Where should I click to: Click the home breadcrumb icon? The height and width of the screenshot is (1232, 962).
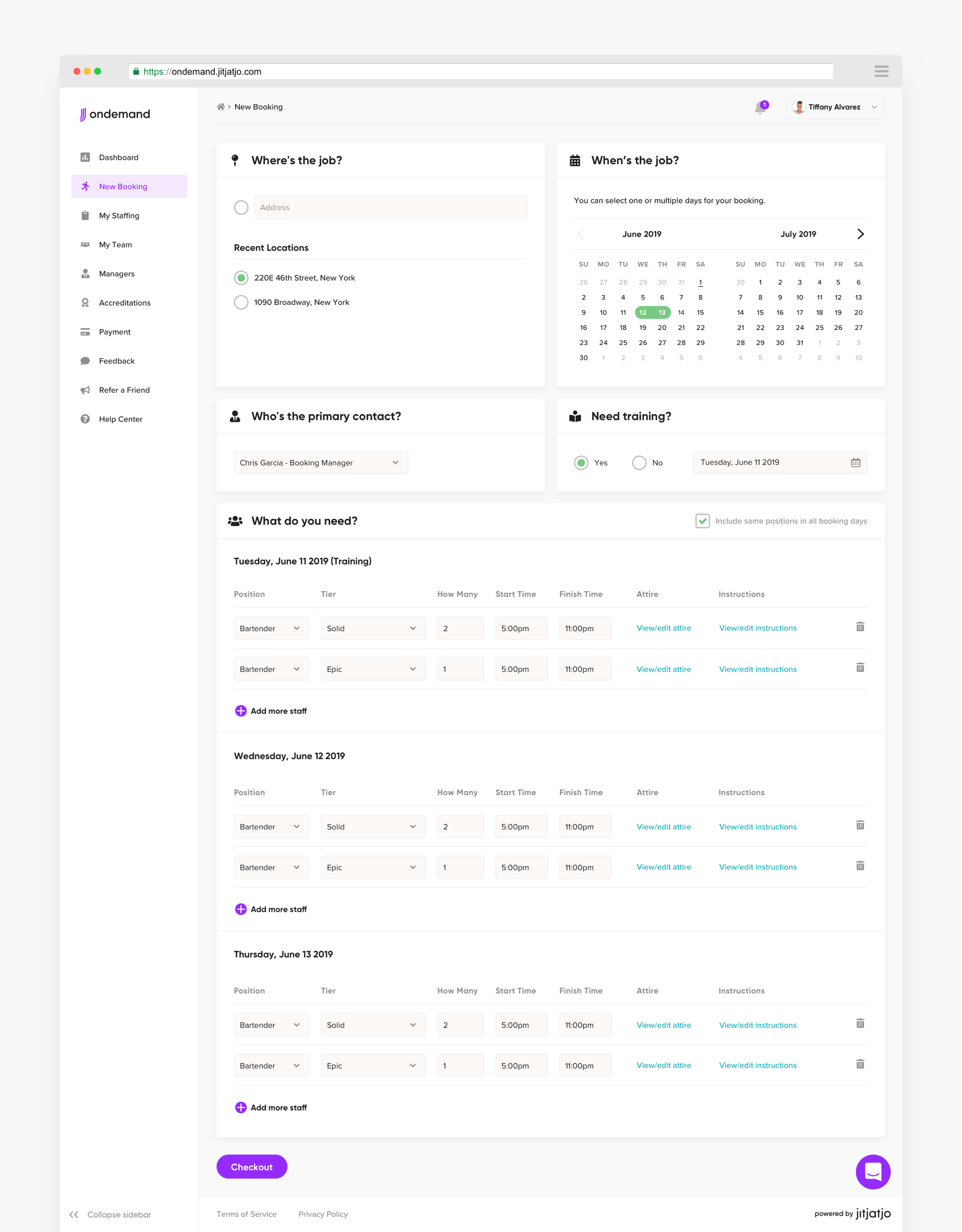[x=220, y=107]
